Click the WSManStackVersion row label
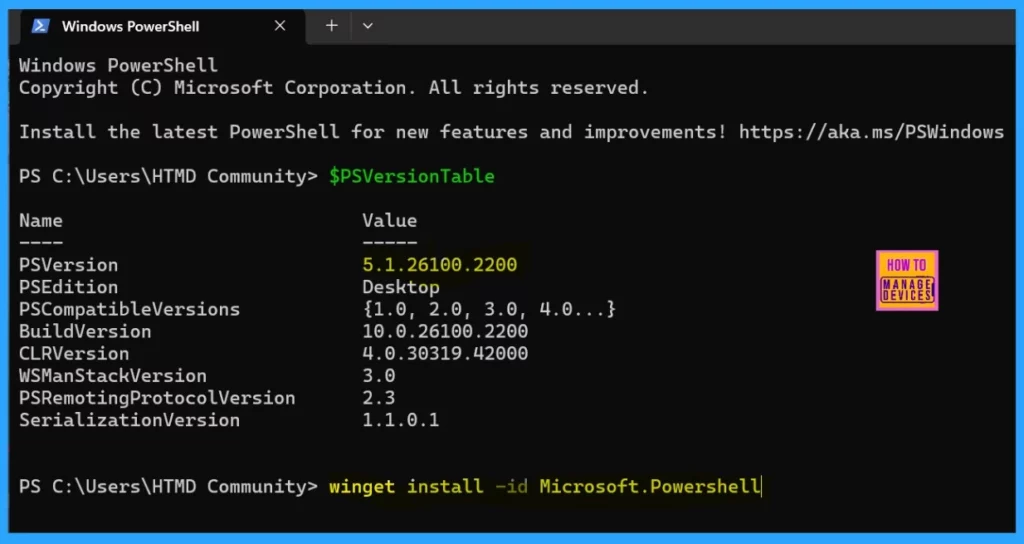This screenshot has height=544, width=1024. (112, 376)
